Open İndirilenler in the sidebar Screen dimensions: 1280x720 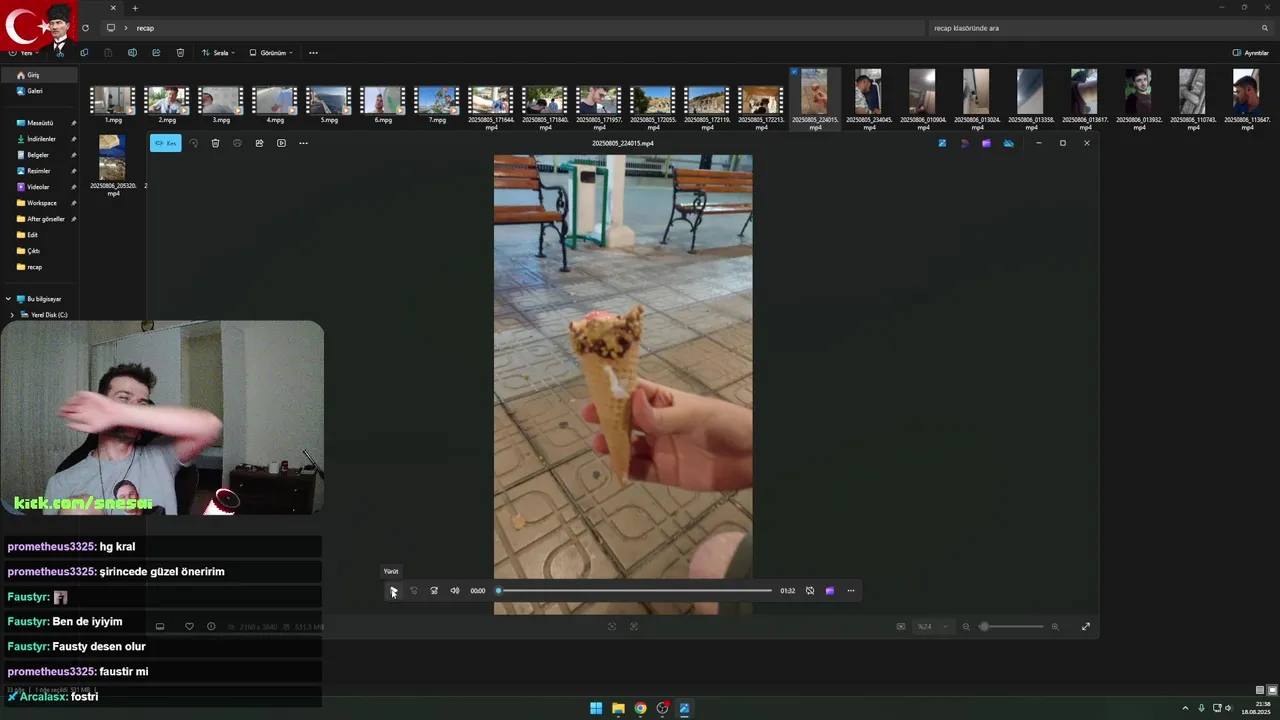click(x=40, y=139)
